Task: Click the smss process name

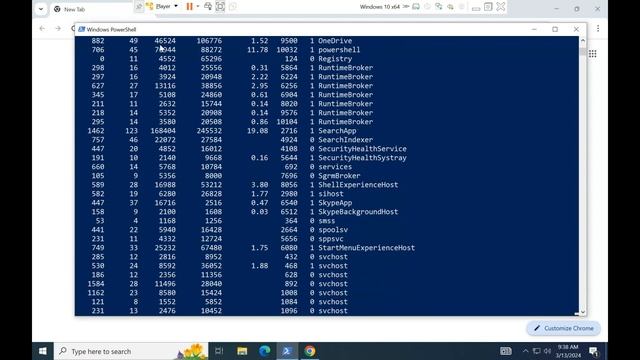Action: pyautogui.click(x=327, y=220)
